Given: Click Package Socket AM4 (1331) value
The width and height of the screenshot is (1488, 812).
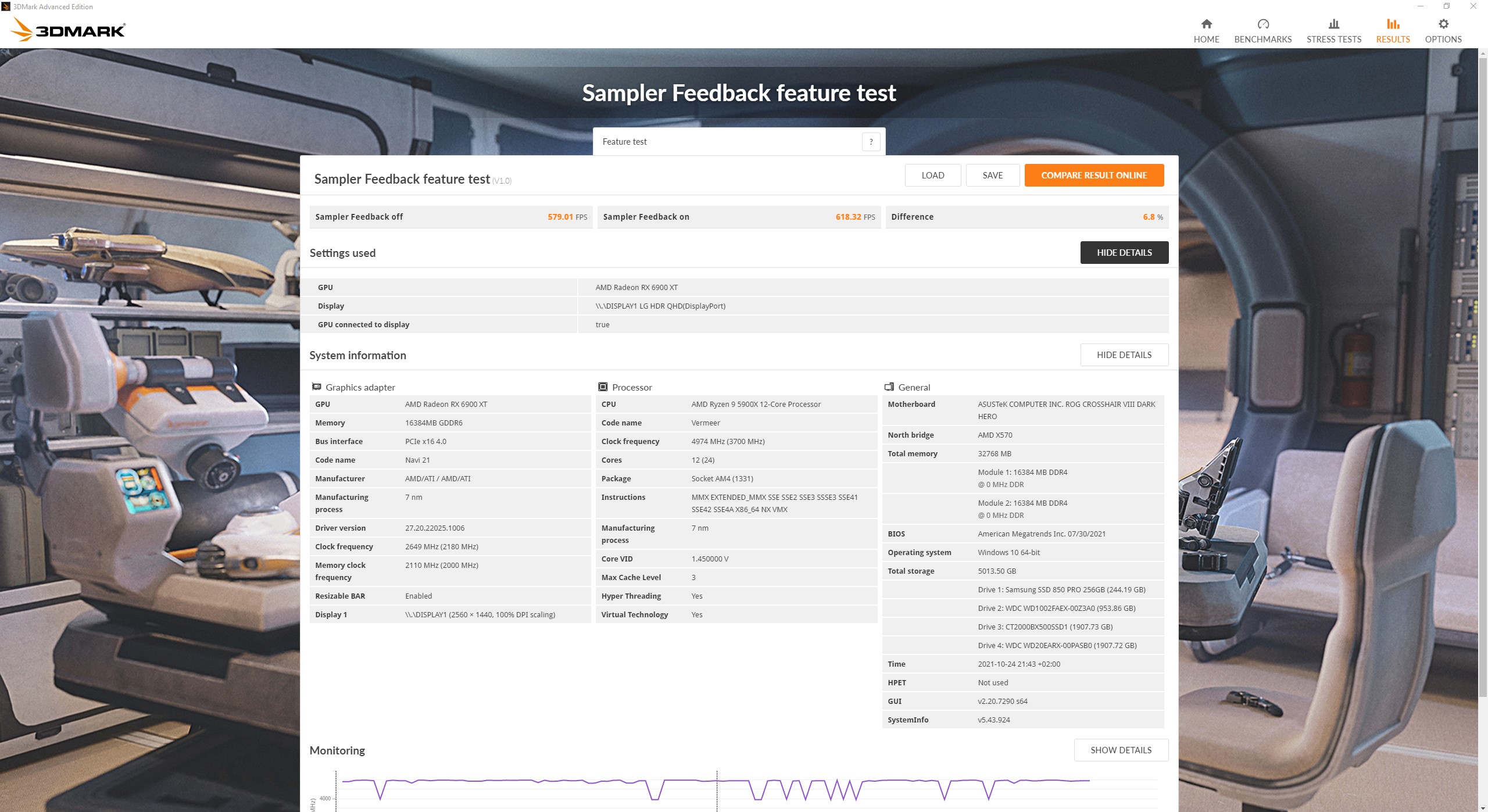Looking at the screenshot, I should tap(722, 479).
